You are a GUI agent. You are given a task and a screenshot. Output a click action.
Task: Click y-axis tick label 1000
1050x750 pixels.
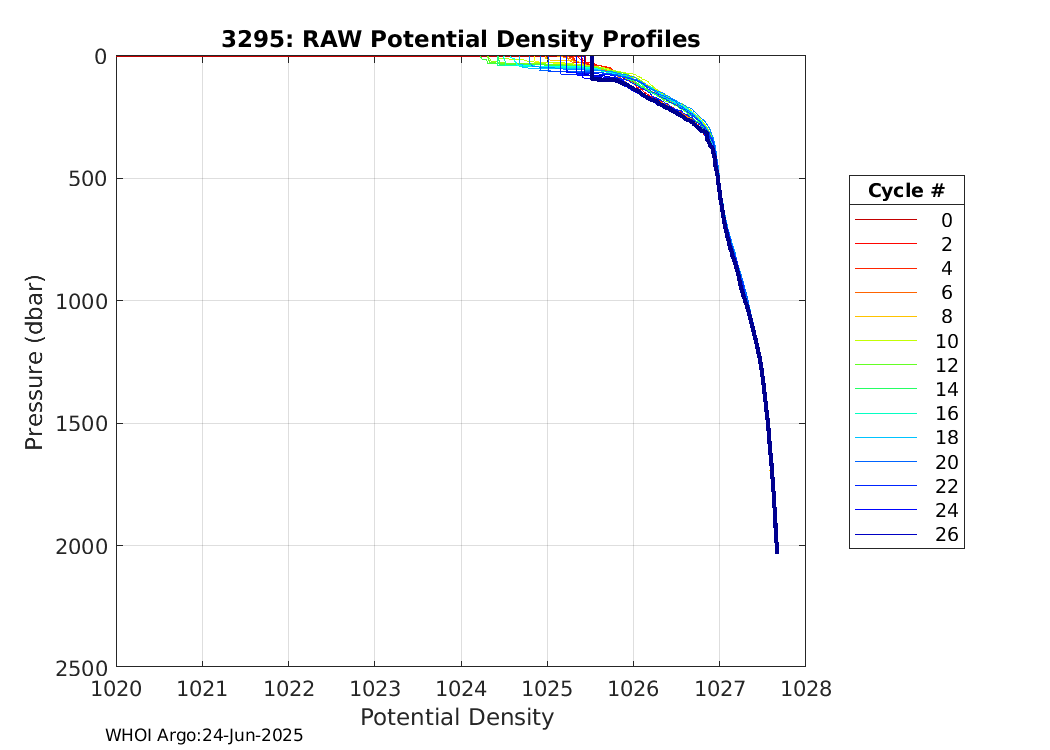click(81, 301)
